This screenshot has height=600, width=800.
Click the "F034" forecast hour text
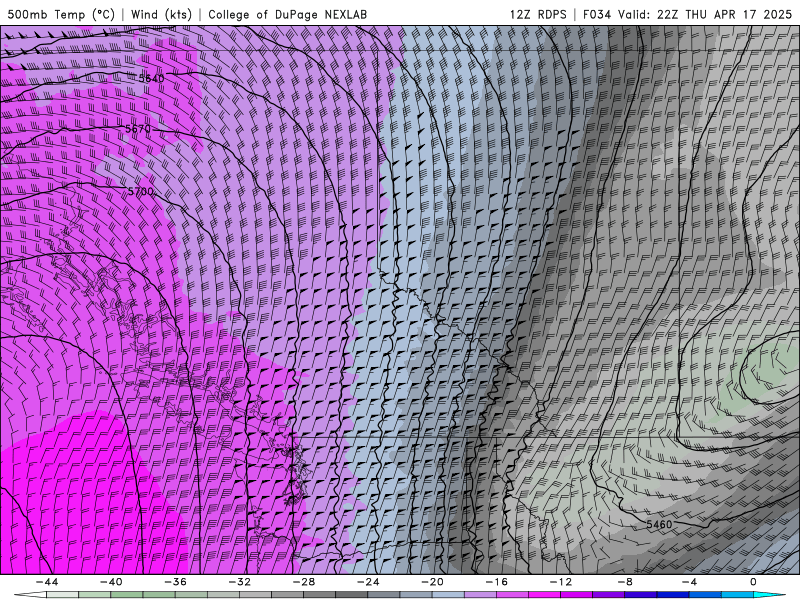point(597,14)
